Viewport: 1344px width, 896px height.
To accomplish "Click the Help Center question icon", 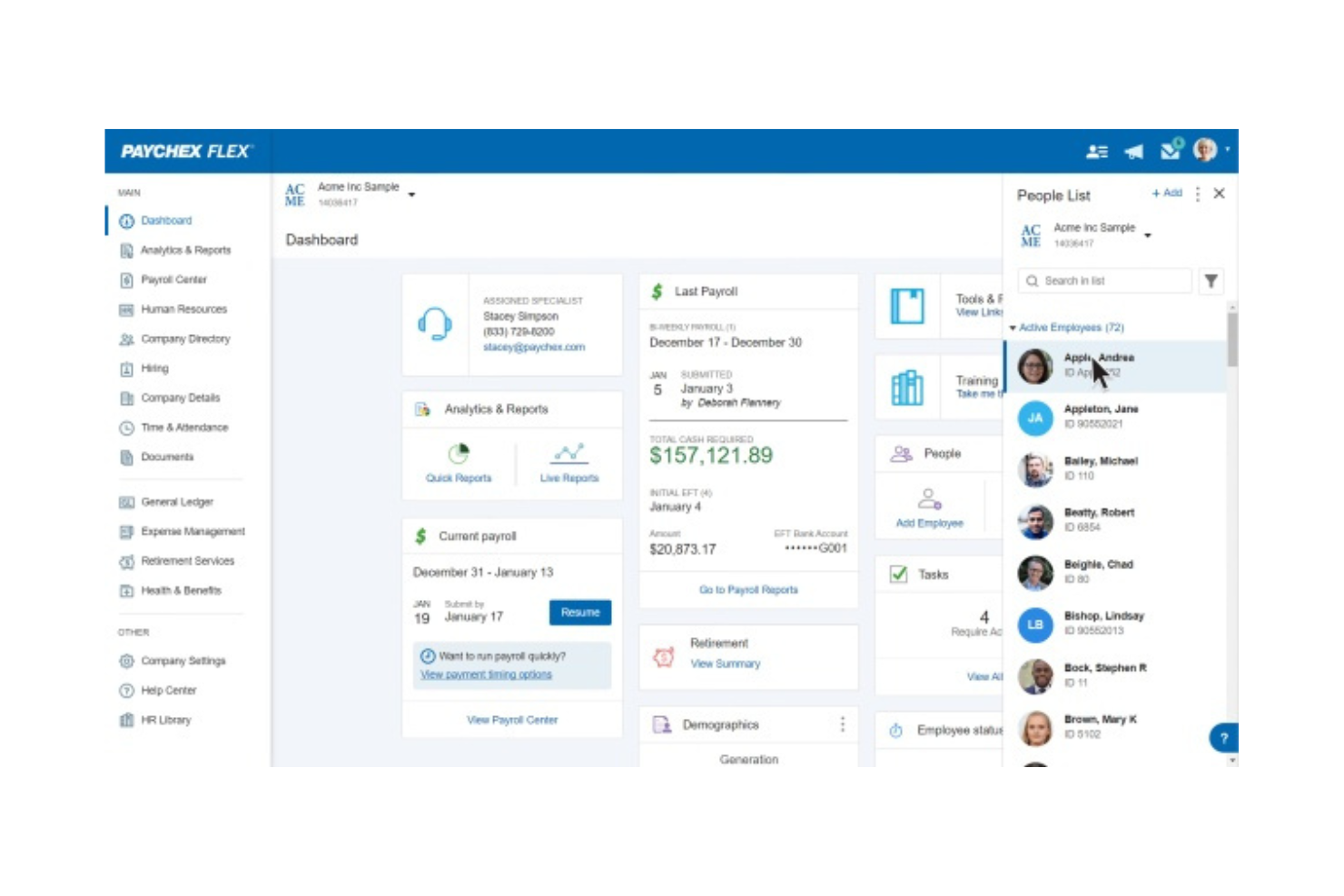I will (127, 691).
